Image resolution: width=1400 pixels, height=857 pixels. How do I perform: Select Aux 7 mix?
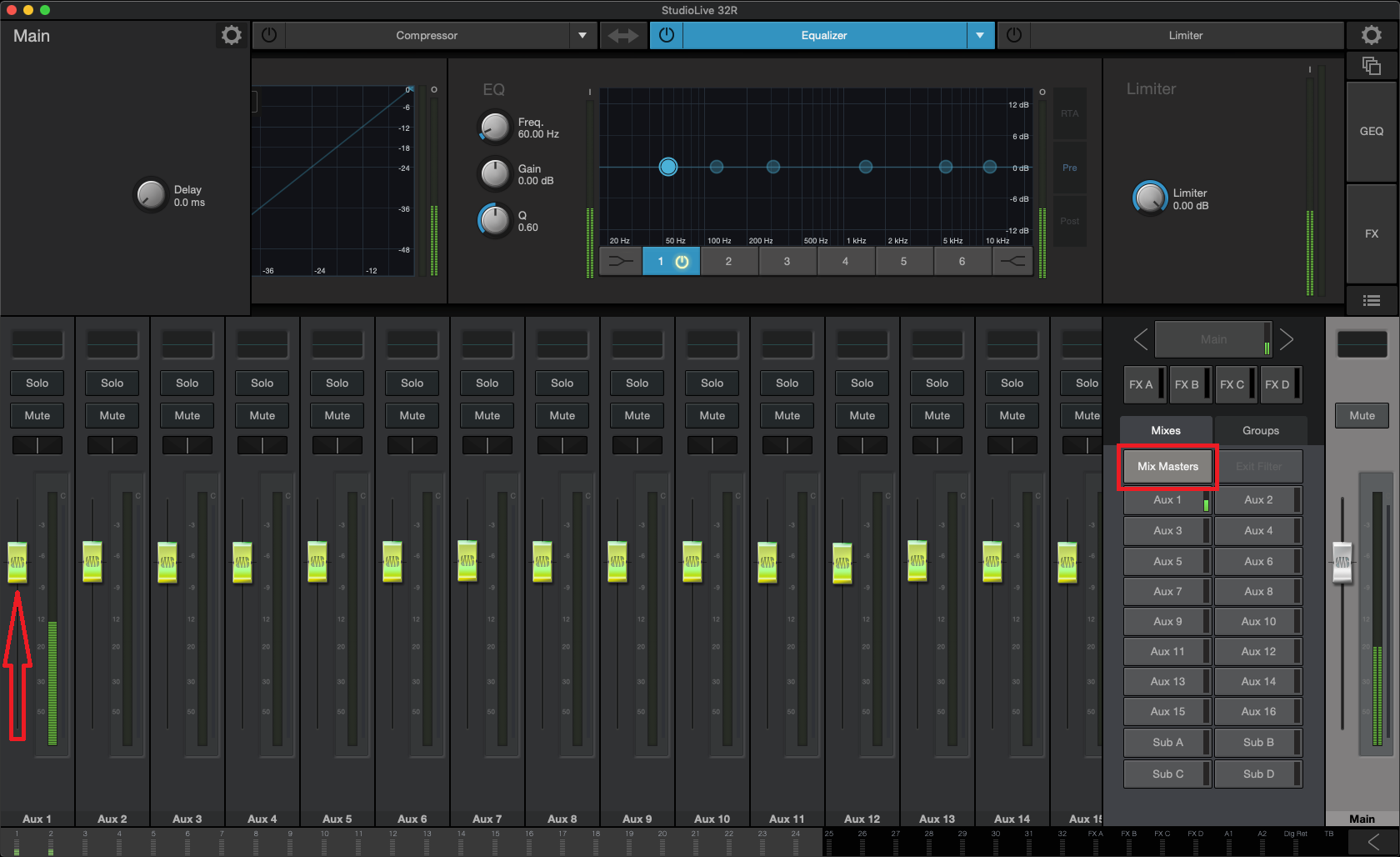click(x=1167, y=591)
